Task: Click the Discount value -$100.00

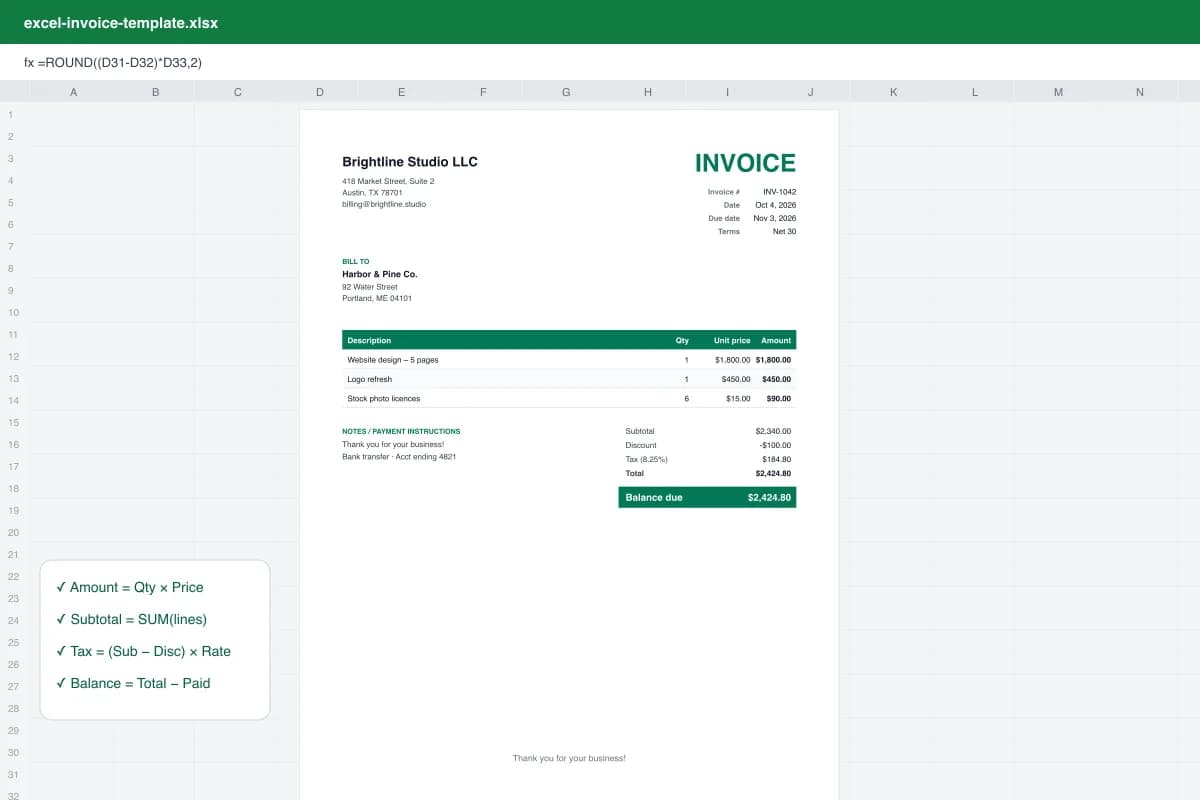Action: click(x=775, y=445)
